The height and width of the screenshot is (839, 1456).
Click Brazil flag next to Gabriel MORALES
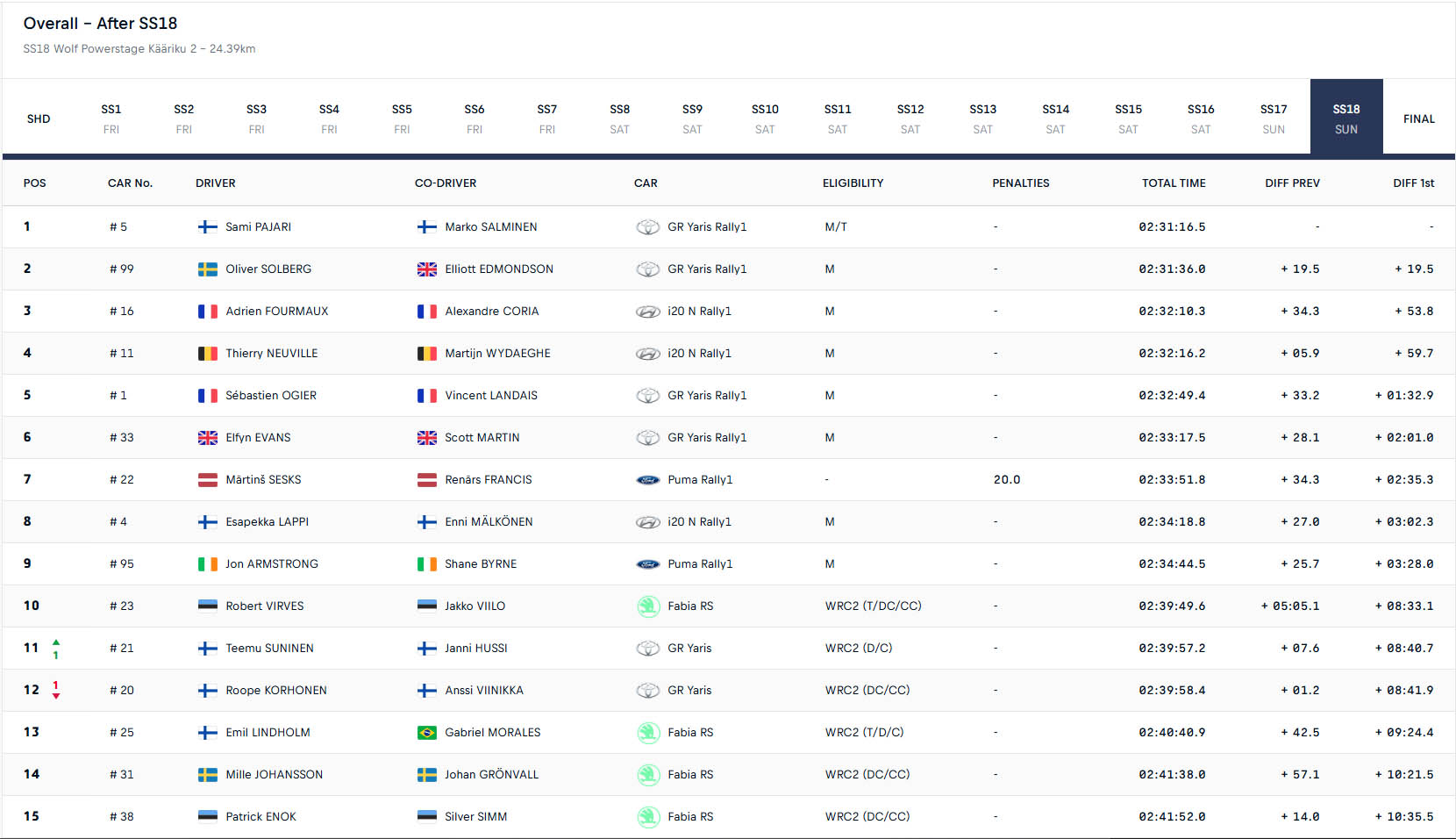426,733
